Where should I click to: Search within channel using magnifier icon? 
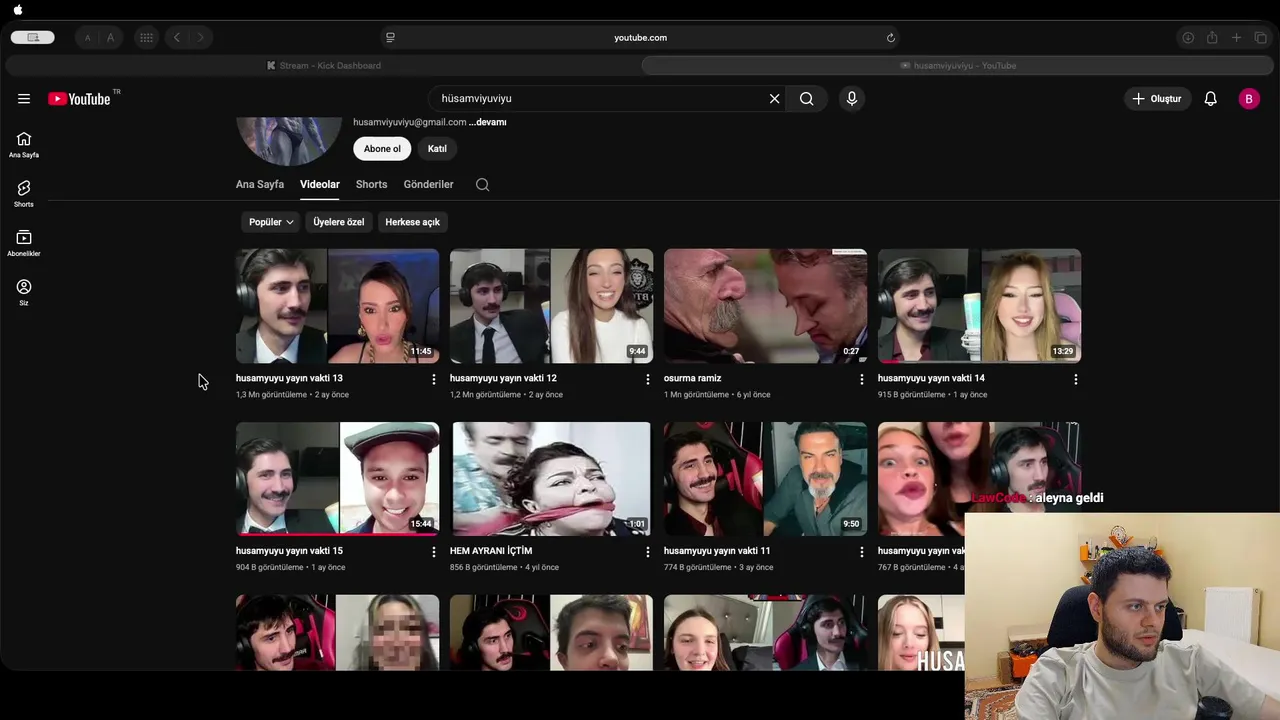[x=483, y=185]
